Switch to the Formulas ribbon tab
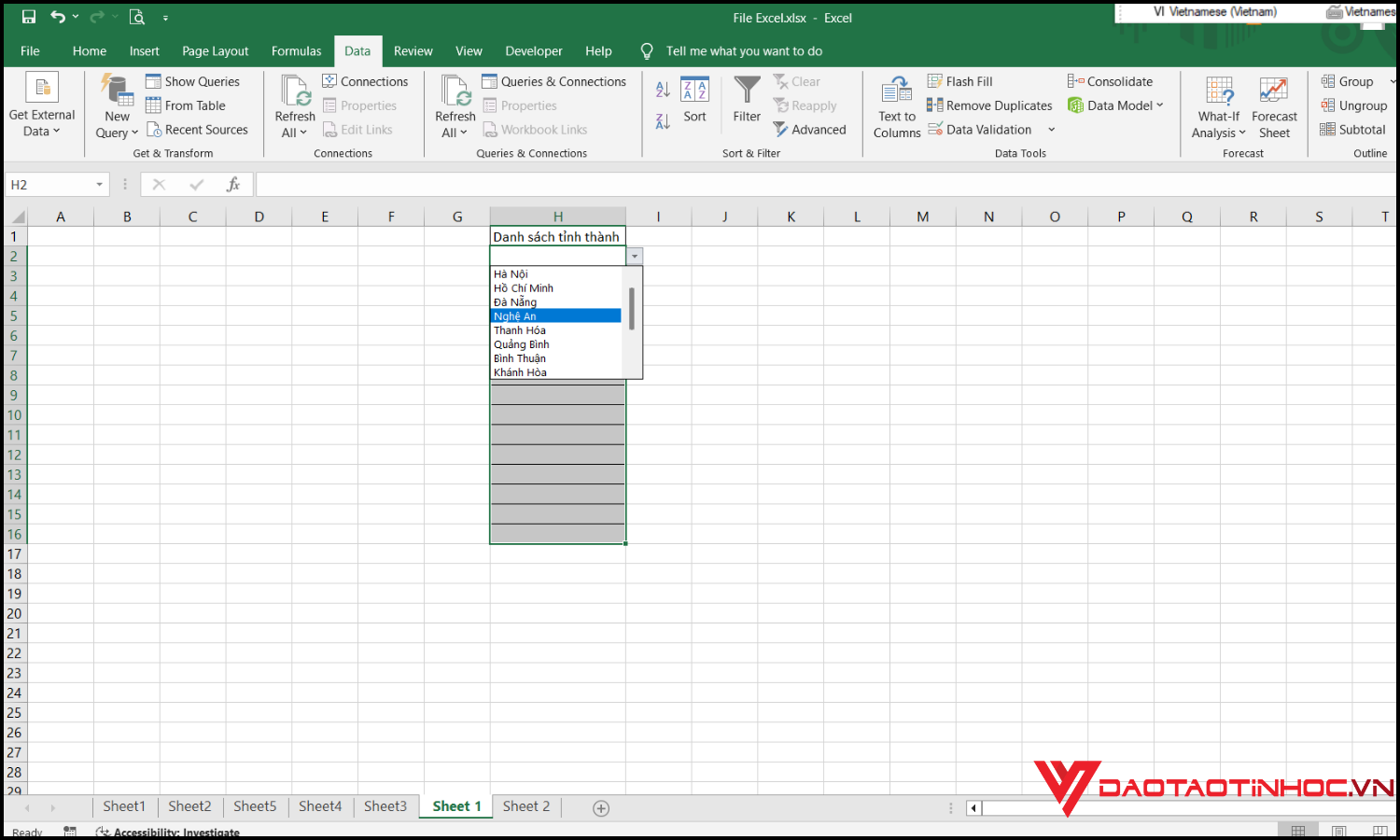Viewport: 1400px width, 840px height. pyautogui.click(x=296, y=51)
